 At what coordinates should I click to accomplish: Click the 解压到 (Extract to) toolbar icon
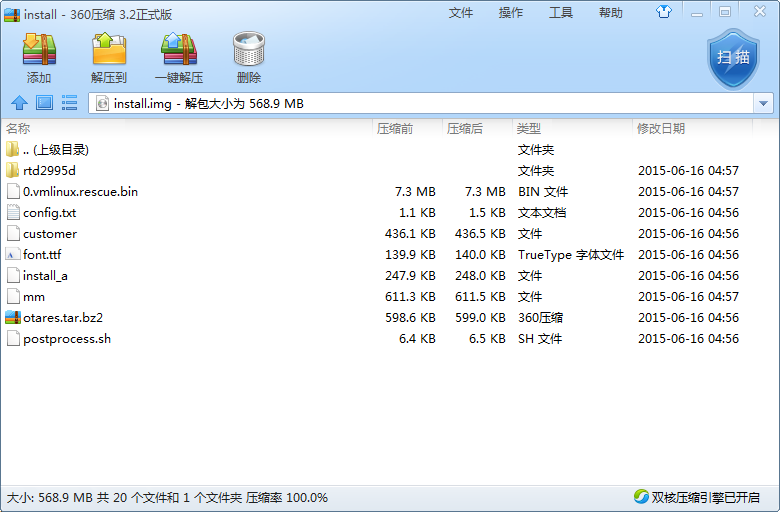click(109, 50)
